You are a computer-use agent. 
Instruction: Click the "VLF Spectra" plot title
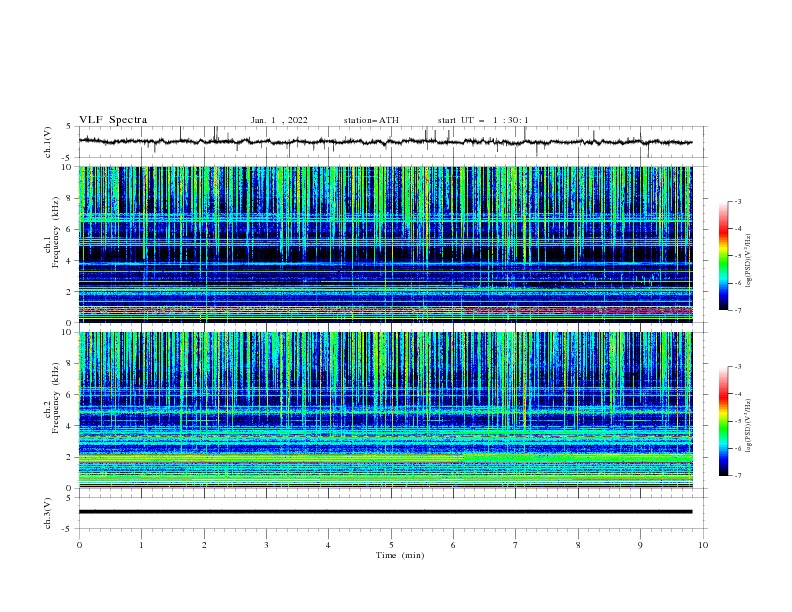point(113,120)
